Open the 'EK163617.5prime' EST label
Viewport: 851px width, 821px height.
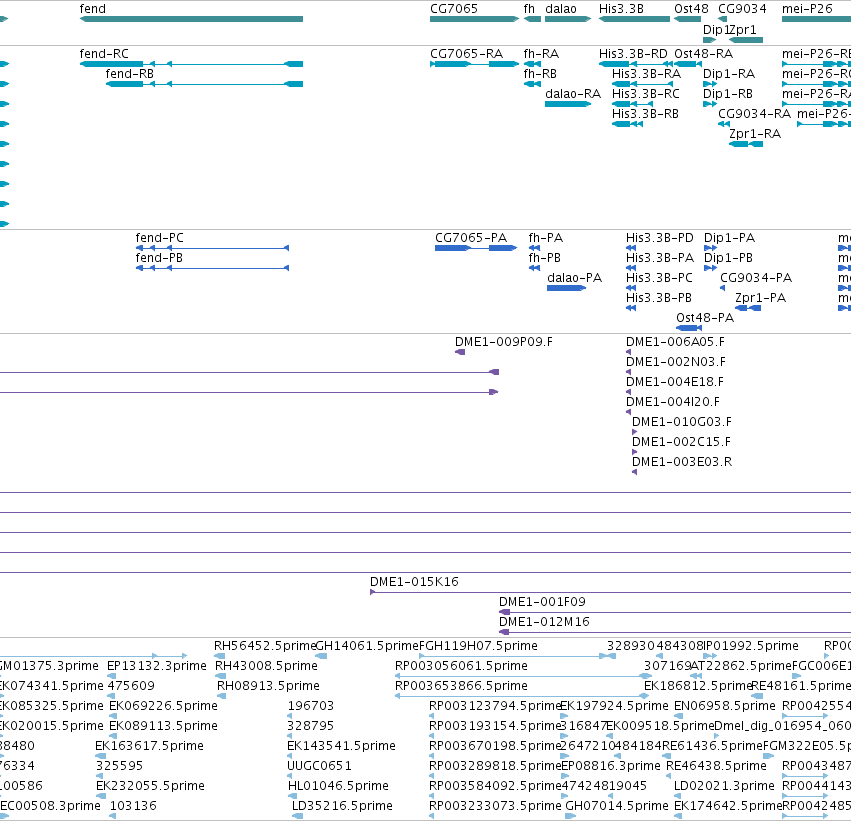click(149, 747)
